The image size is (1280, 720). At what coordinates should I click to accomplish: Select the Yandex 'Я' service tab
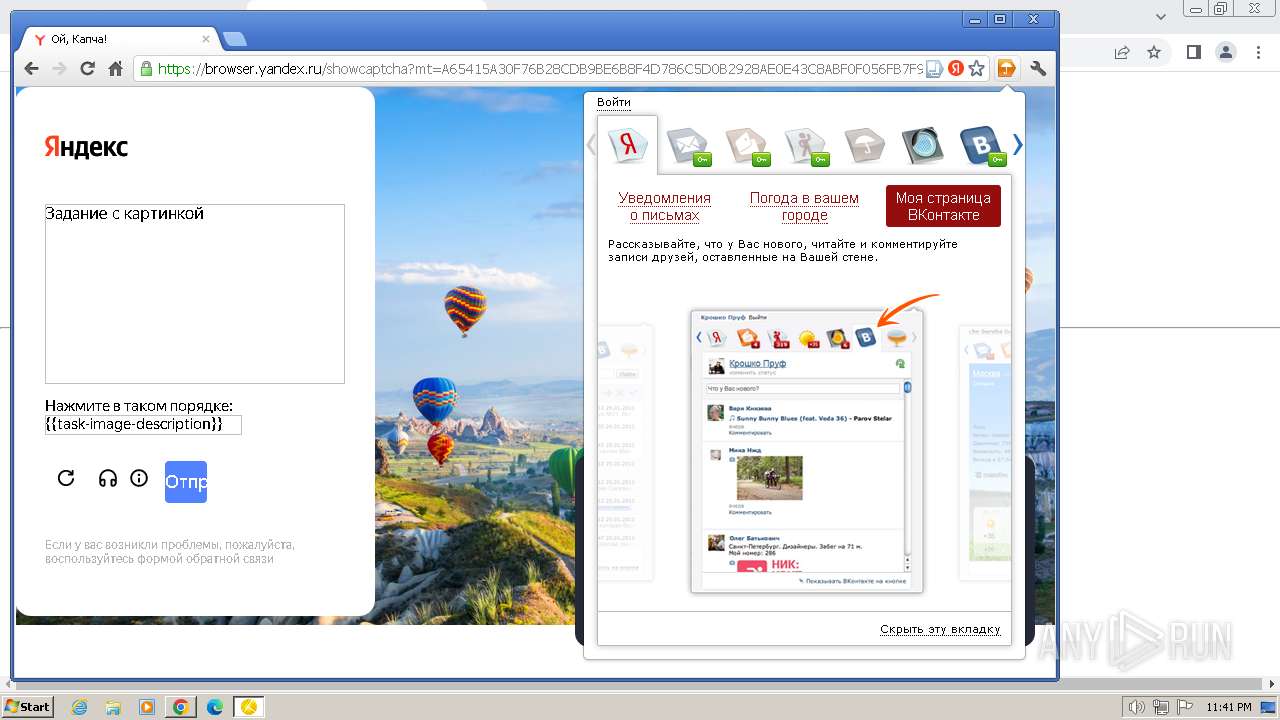tap(628, 145)
